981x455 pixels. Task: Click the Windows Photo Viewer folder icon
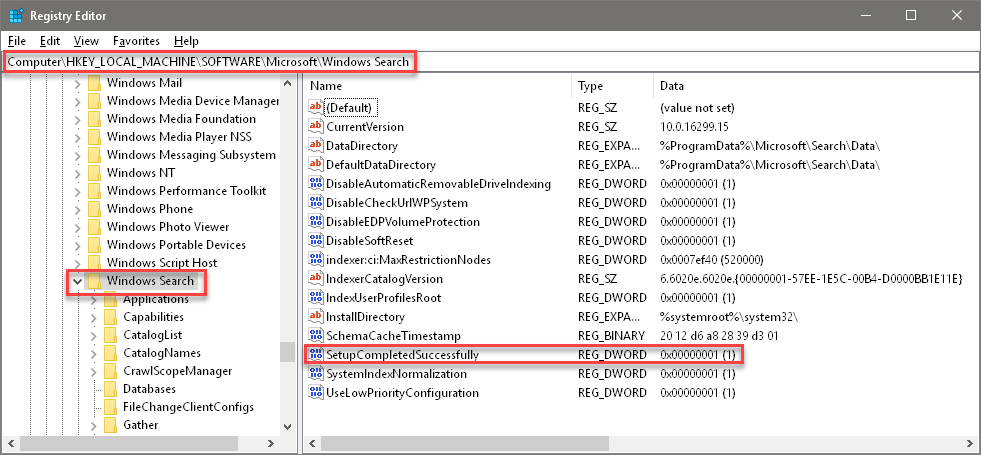94,227
